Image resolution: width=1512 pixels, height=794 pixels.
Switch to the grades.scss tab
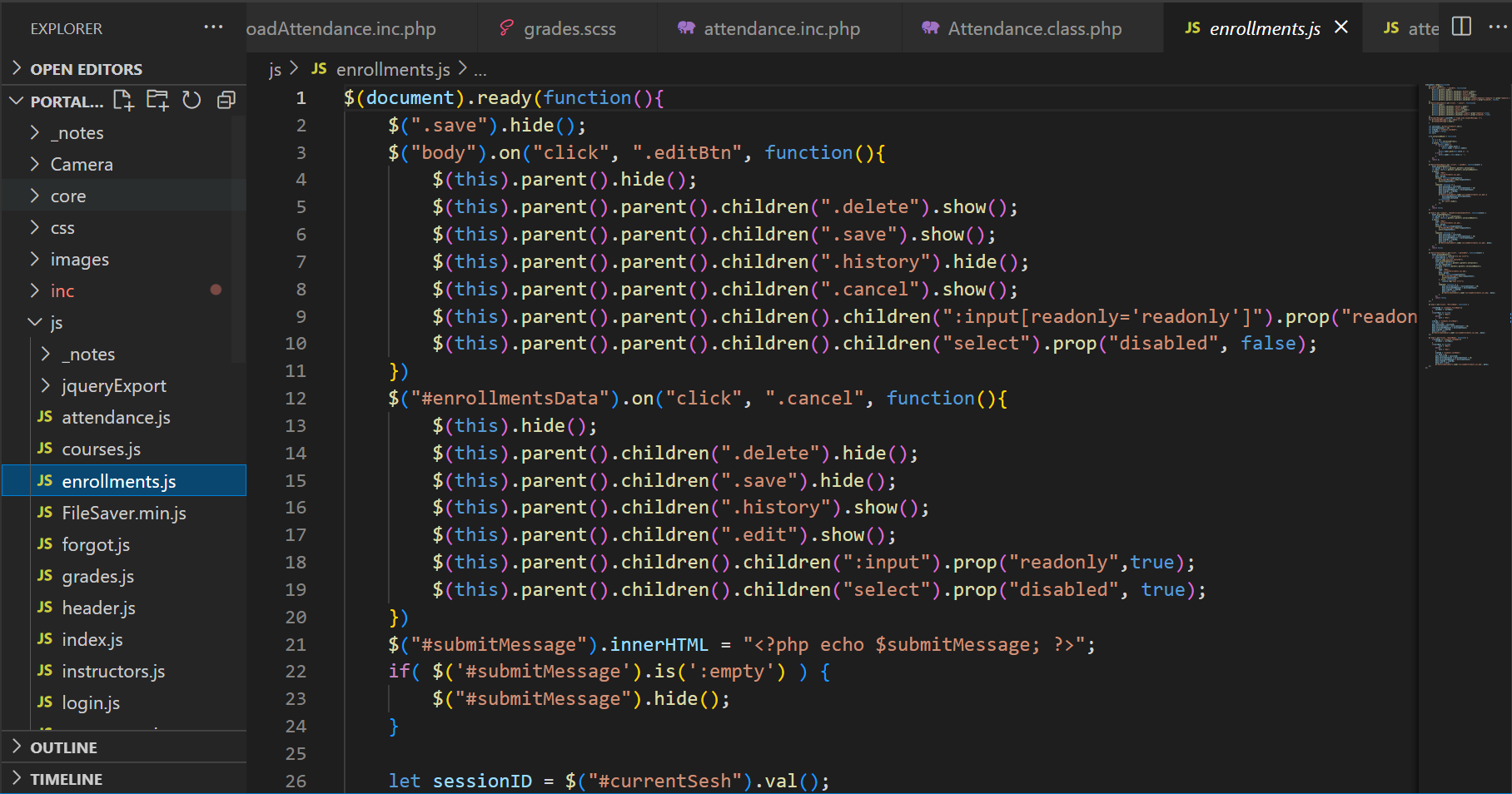point(568,28)
